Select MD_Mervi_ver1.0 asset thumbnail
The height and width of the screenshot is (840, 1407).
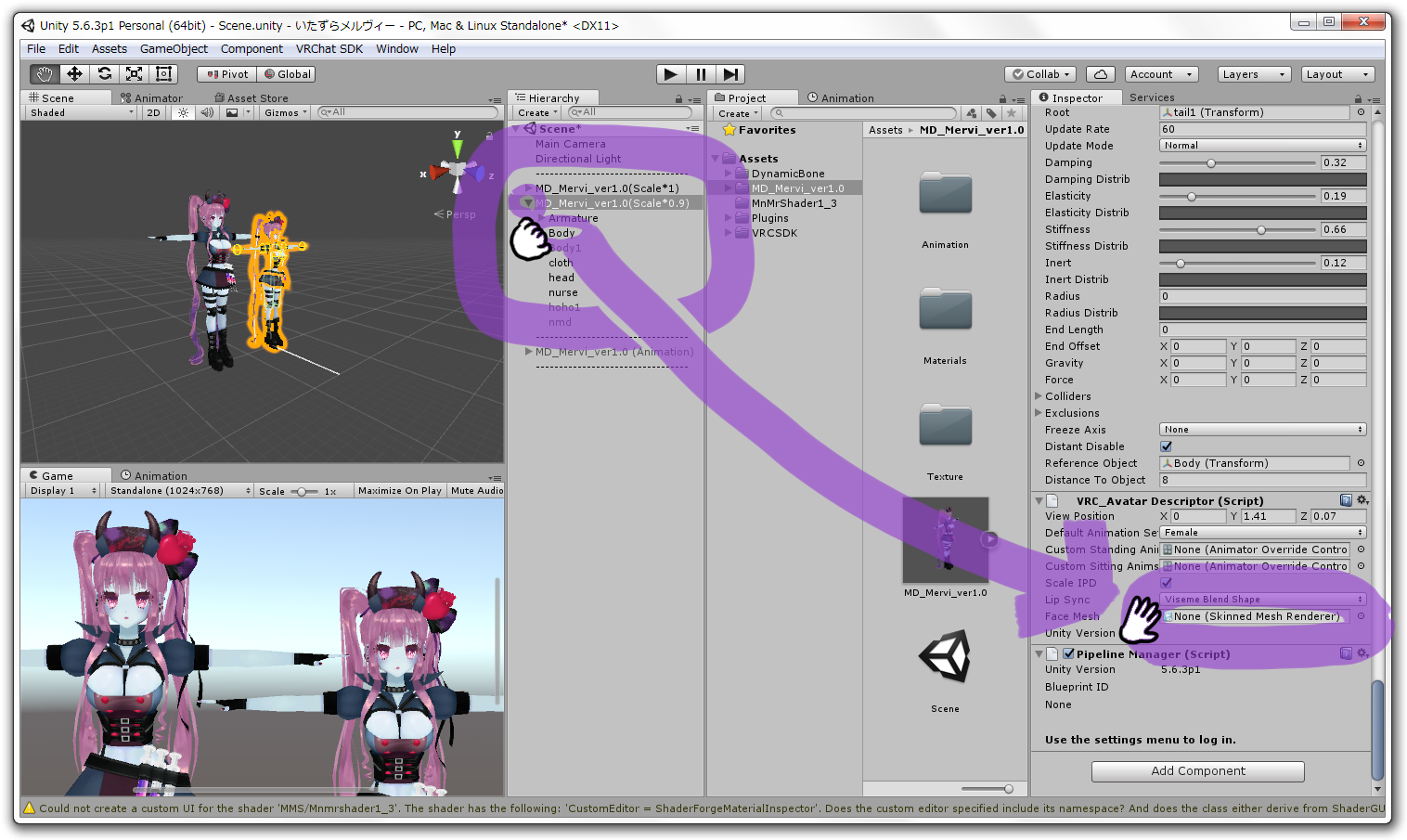(x=946, y=540)
